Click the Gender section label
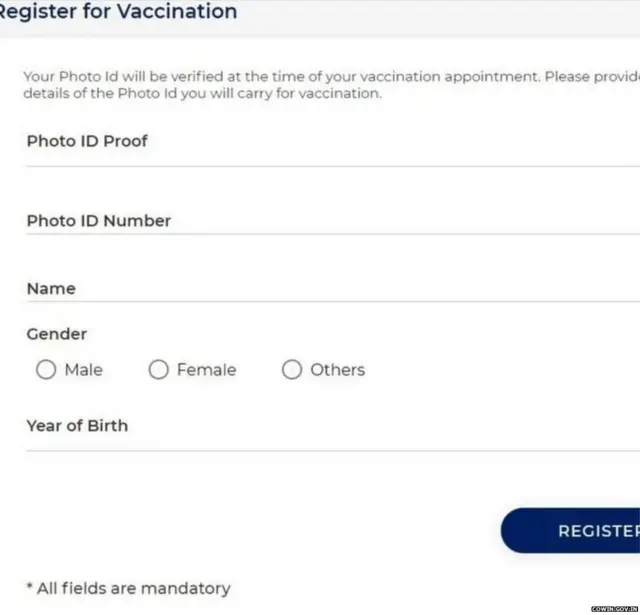The image size is (640, 615). [x=57, y=334]
